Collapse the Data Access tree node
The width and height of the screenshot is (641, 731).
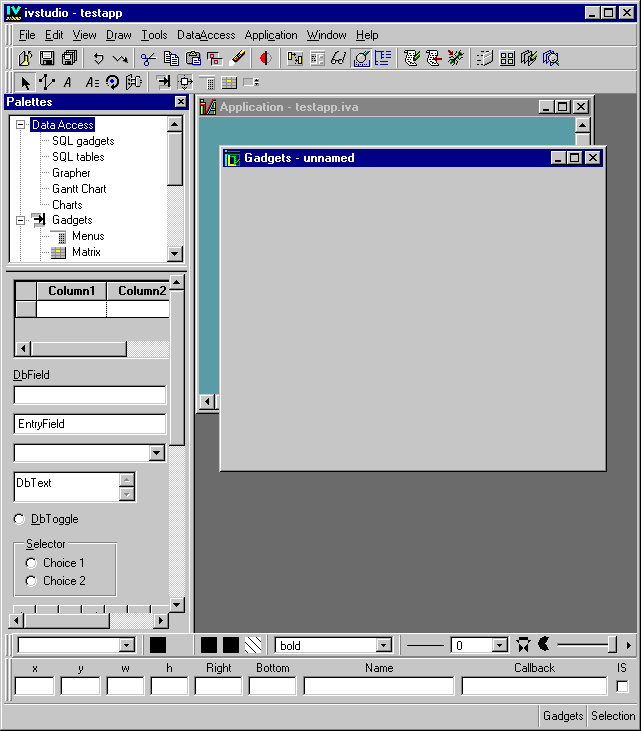pos(21,125)
